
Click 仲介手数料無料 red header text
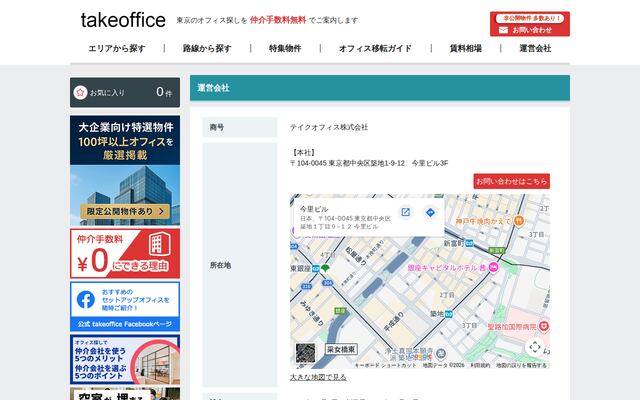coord(278,20)
